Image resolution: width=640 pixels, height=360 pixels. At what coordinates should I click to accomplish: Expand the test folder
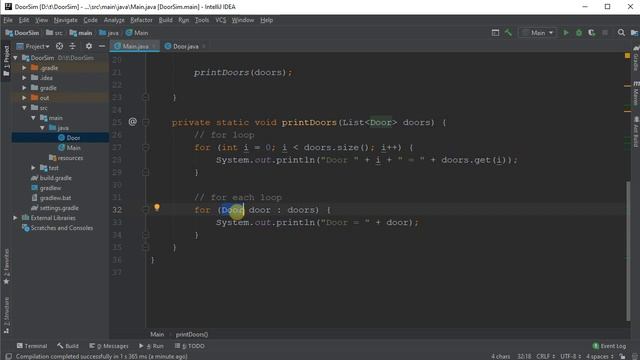coord(33,168)
